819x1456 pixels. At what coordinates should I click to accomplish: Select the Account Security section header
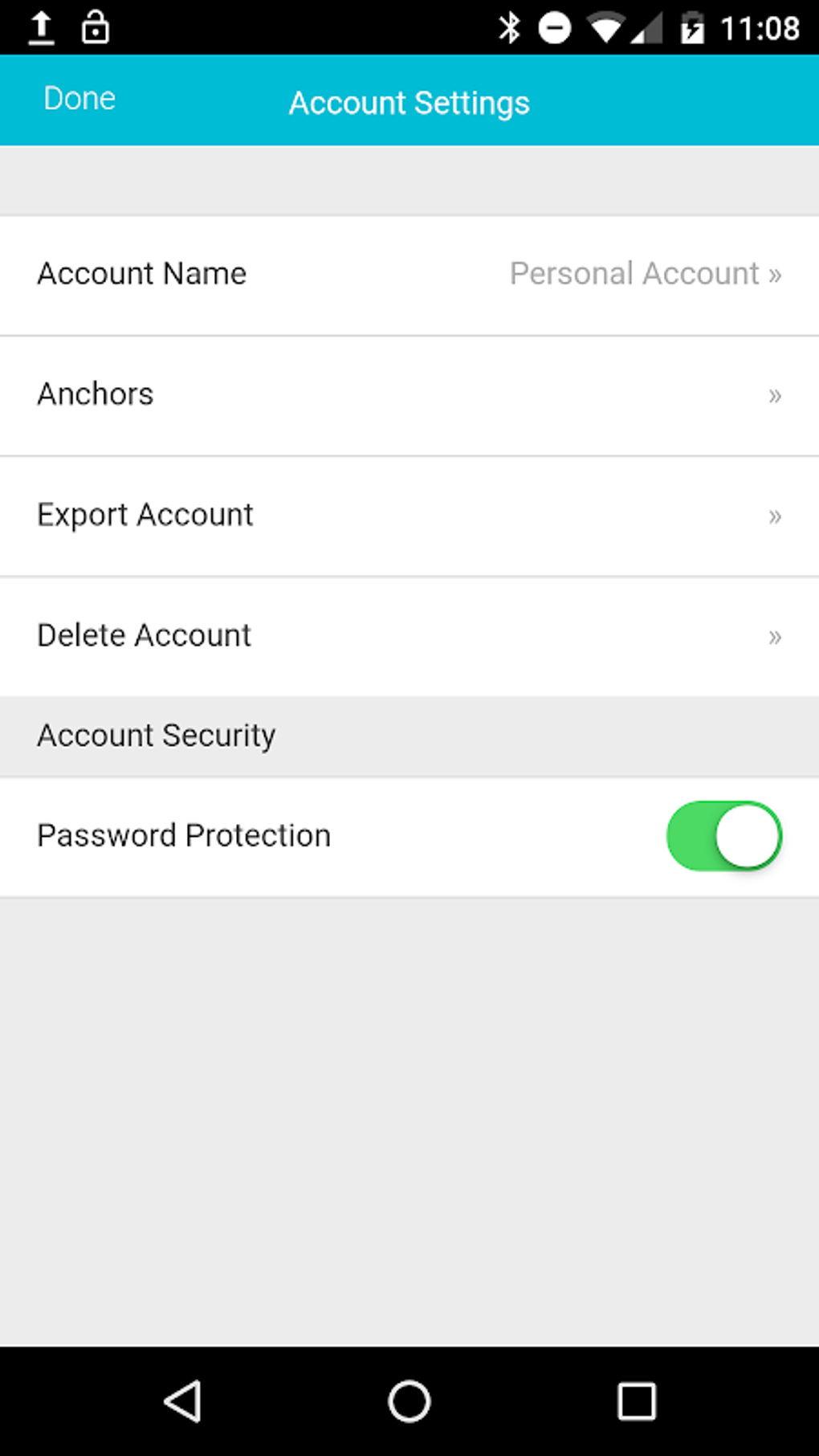pyautogui.click(x=156, y=735)
